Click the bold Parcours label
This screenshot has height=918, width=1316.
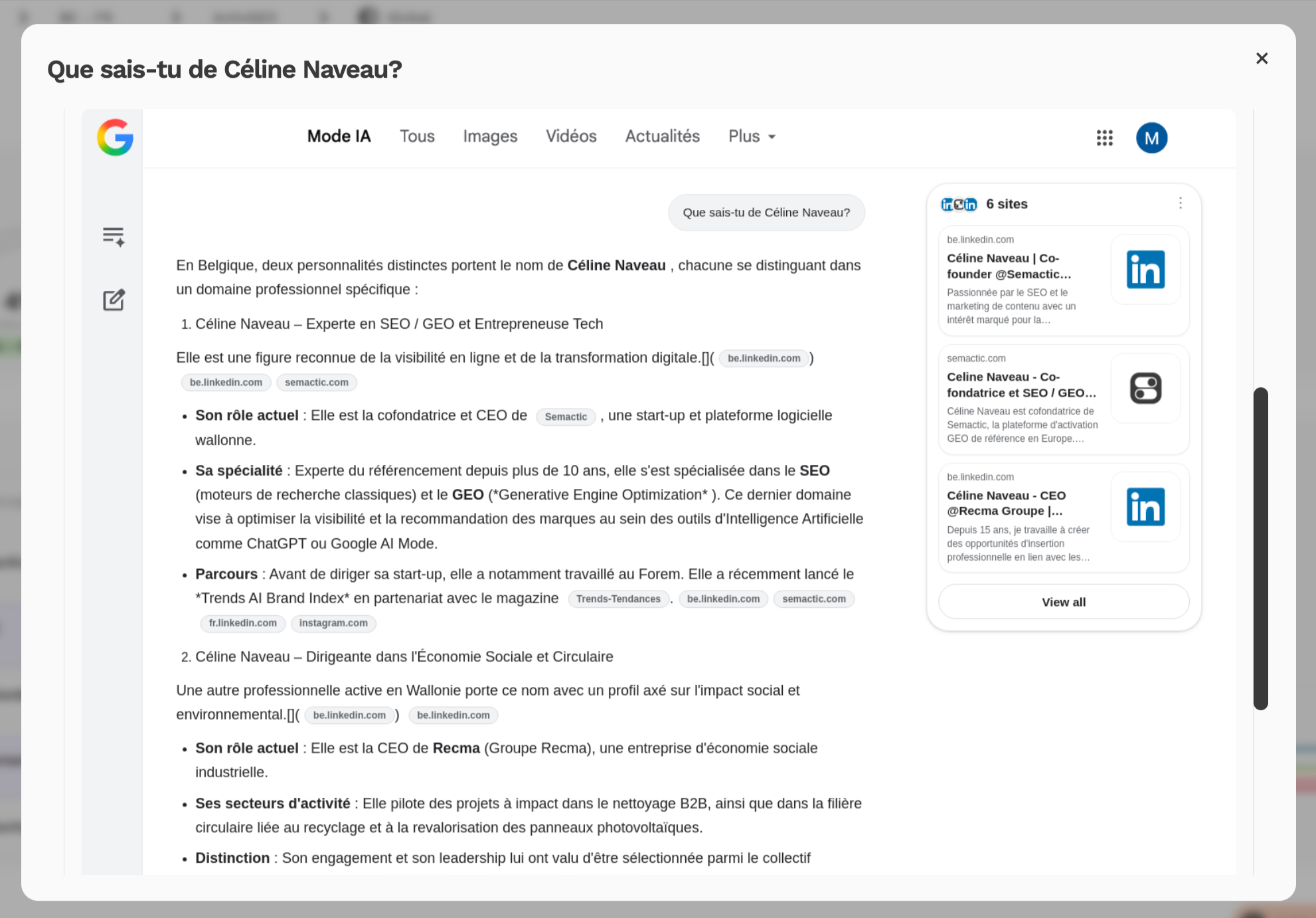(x=226, y=574)
